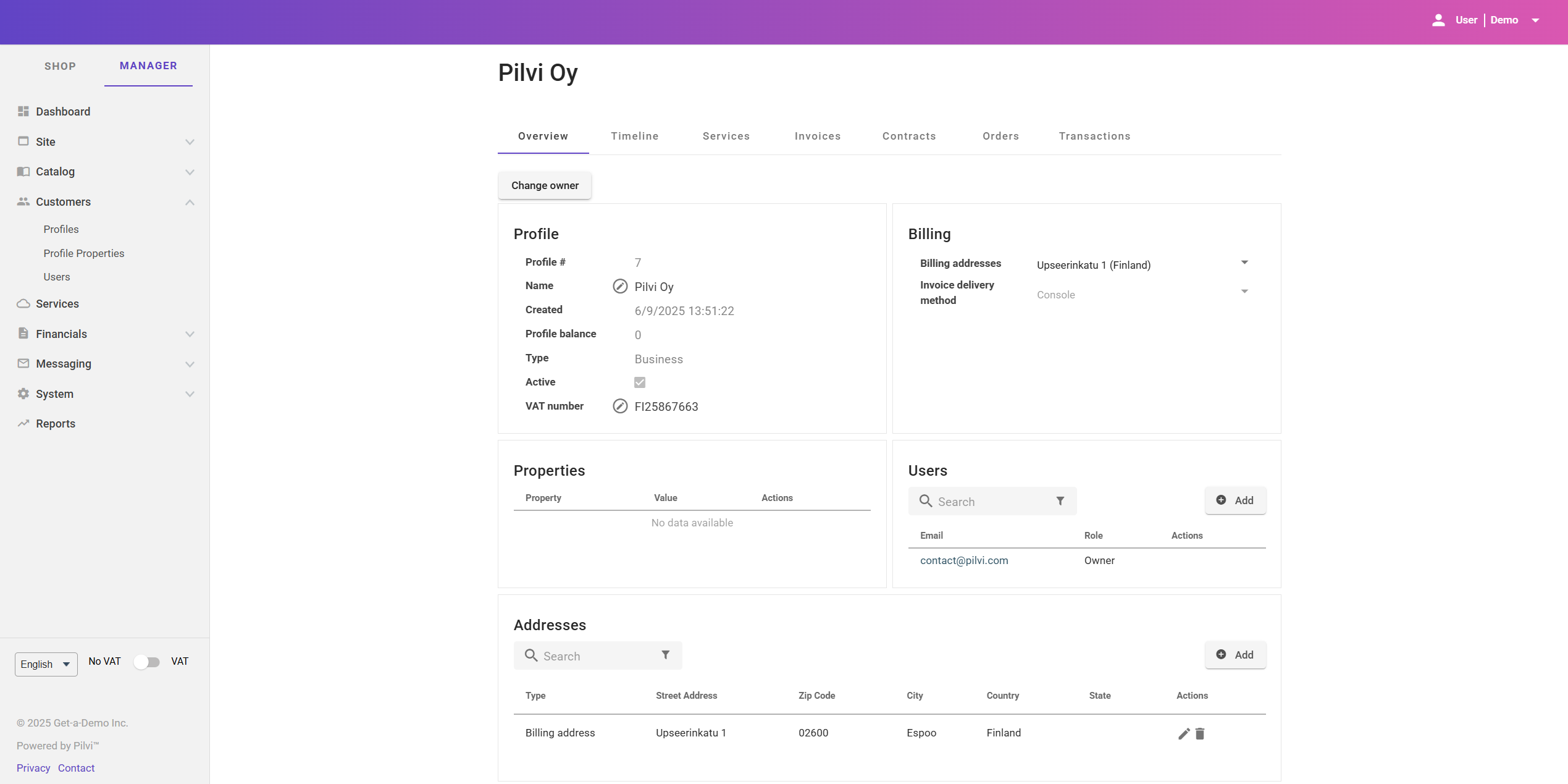Click the edit icon next to Name
Screen dimensions: 1568x784
coord(620,286)
